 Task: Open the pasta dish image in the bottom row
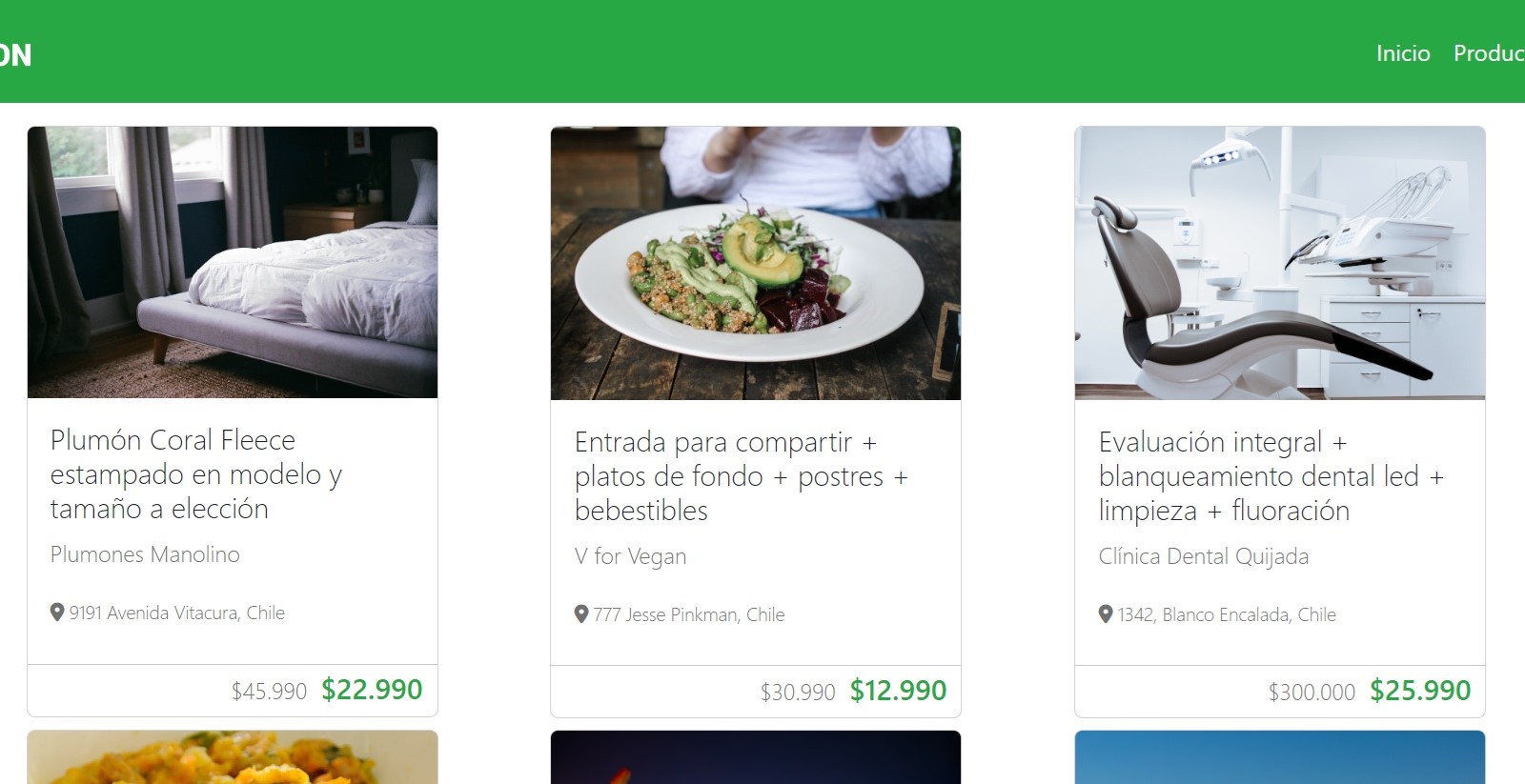click(x=233, y=758)
